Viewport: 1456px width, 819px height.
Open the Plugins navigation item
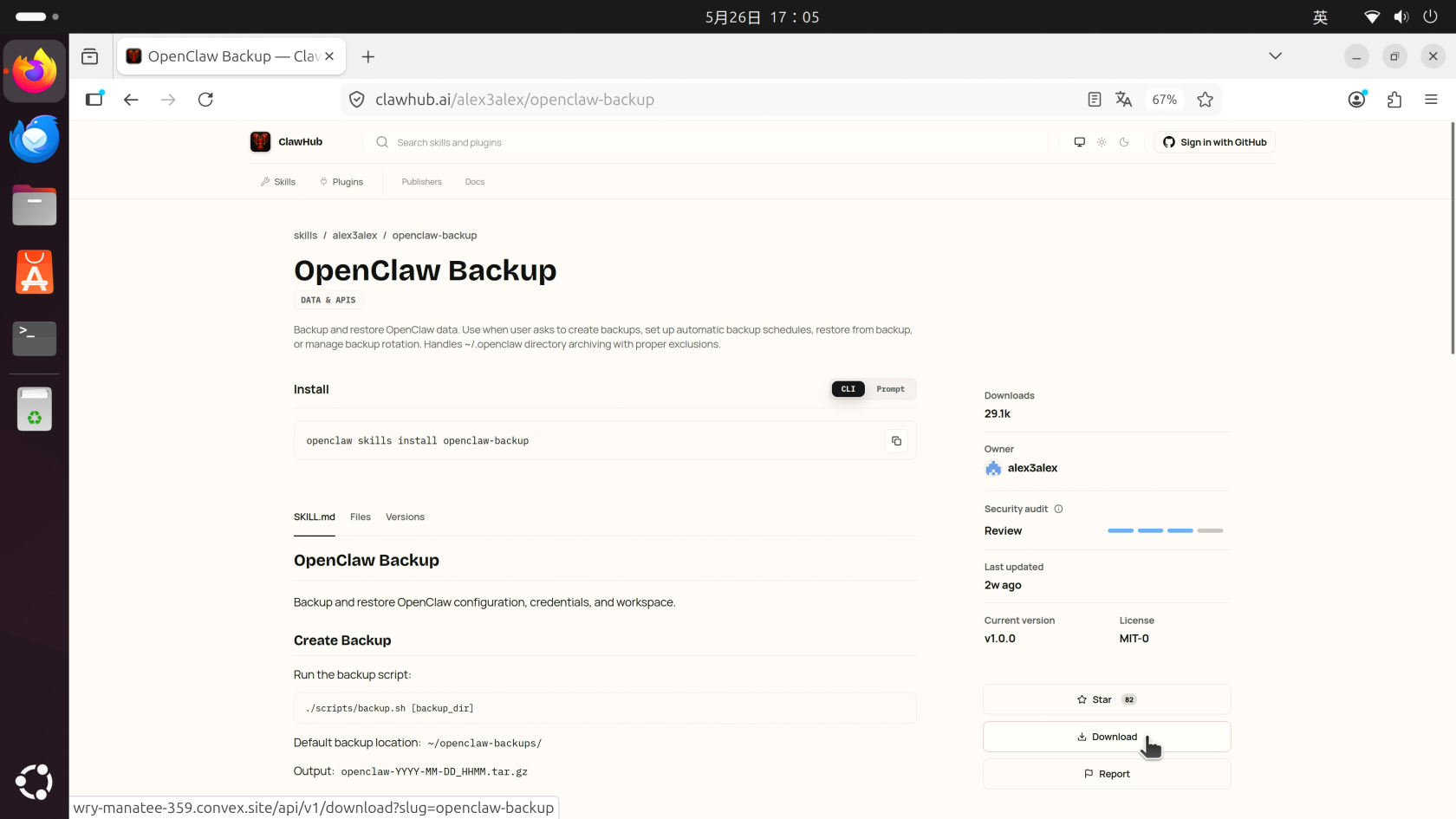point(341,182)
